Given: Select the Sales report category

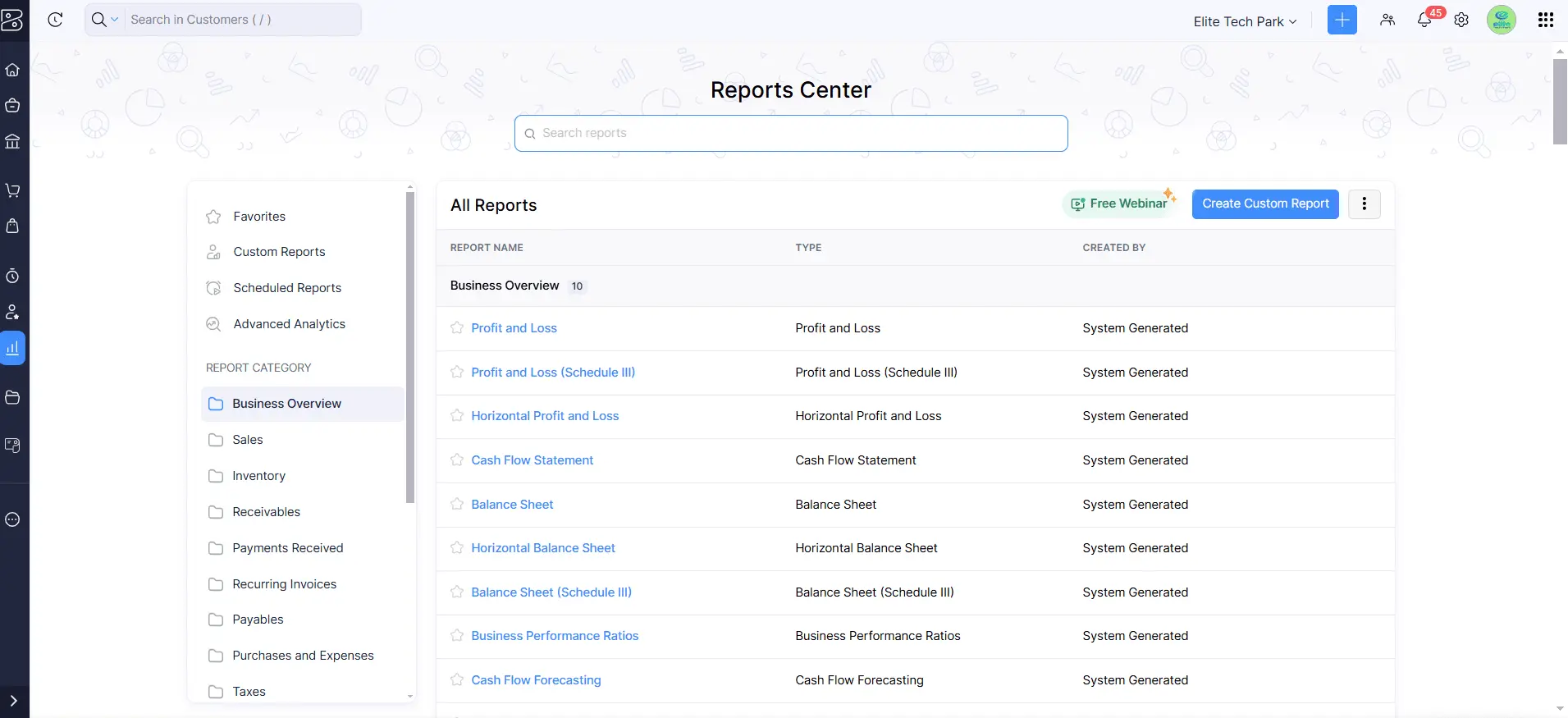Looking at the screenshot, I should click(248, 440).
